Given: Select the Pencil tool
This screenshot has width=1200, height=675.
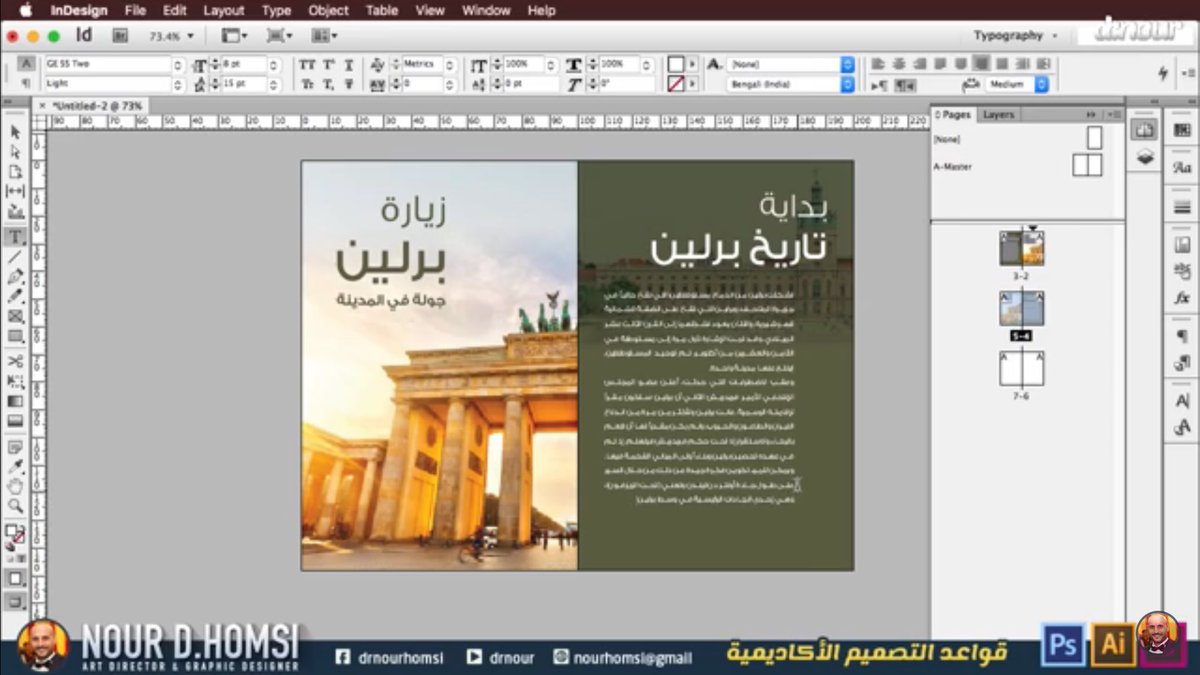Looking at the screenshot, I should 15,296.
